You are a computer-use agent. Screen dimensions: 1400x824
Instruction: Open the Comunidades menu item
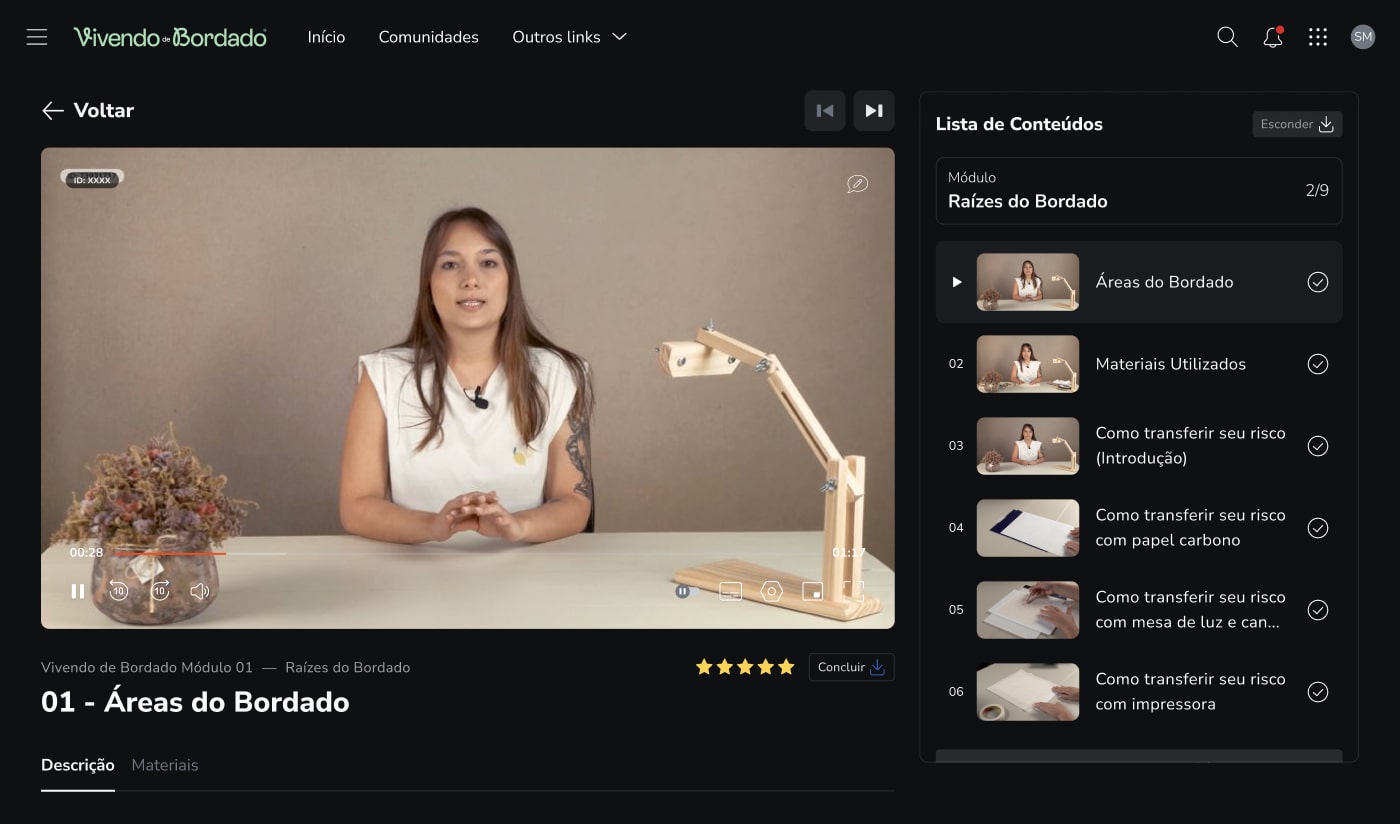pyautogui.click(x=428, y=37)
